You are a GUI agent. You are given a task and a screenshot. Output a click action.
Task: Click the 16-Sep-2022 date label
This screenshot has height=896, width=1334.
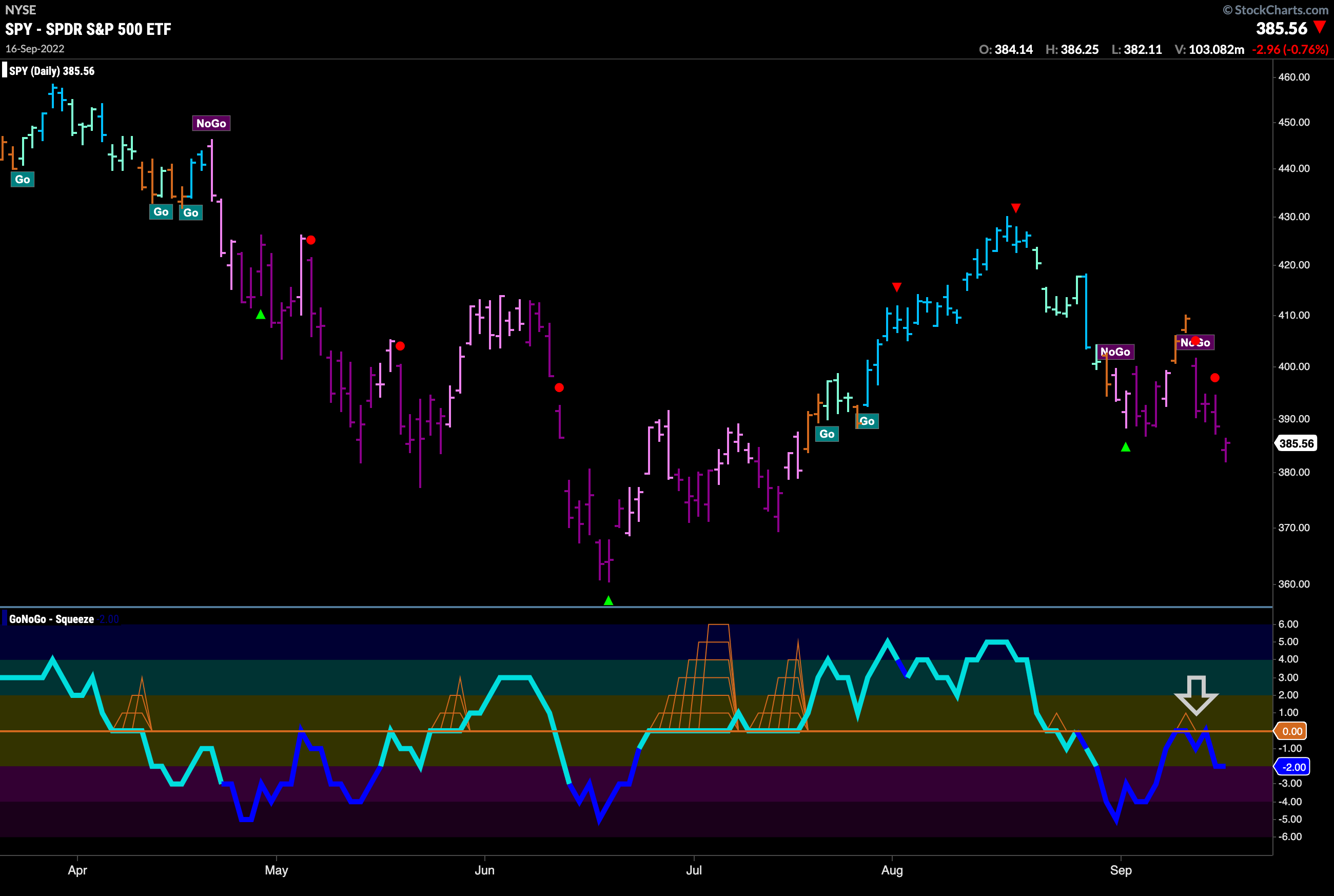35,49
